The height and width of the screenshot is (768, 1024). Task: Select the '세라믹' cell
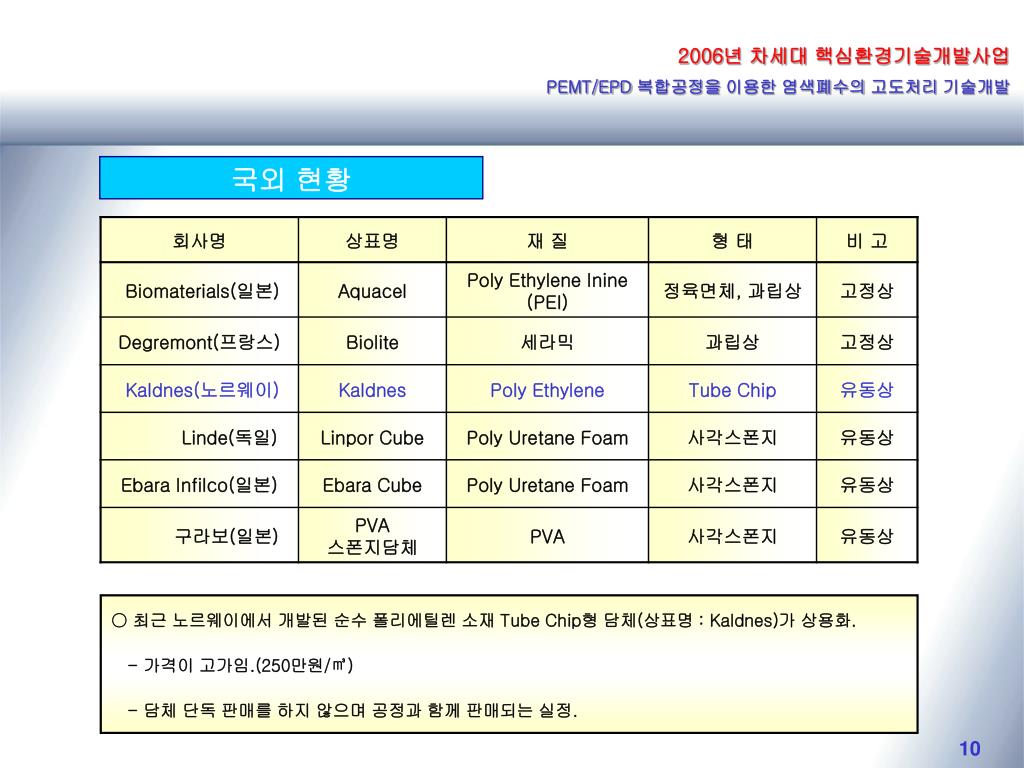(547, 342)
